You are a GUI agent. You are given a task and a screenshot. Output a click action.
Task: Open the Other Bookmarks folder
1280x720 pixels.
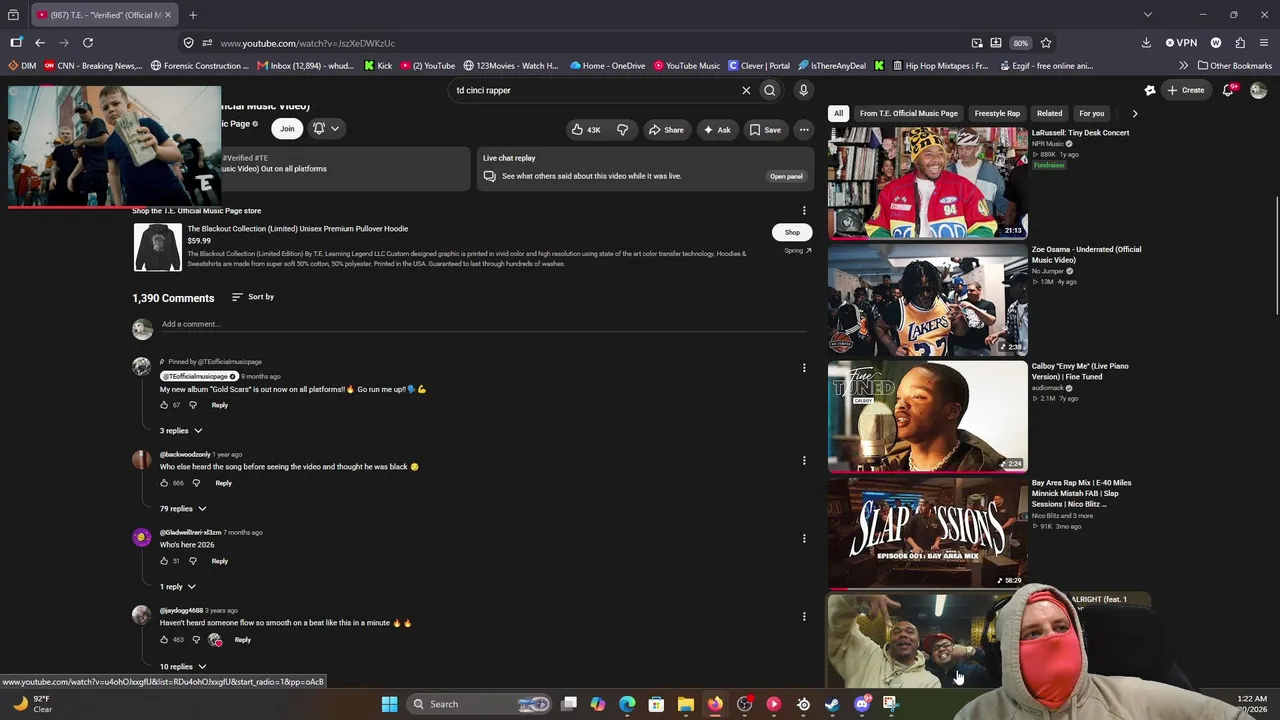(1234, 66)
